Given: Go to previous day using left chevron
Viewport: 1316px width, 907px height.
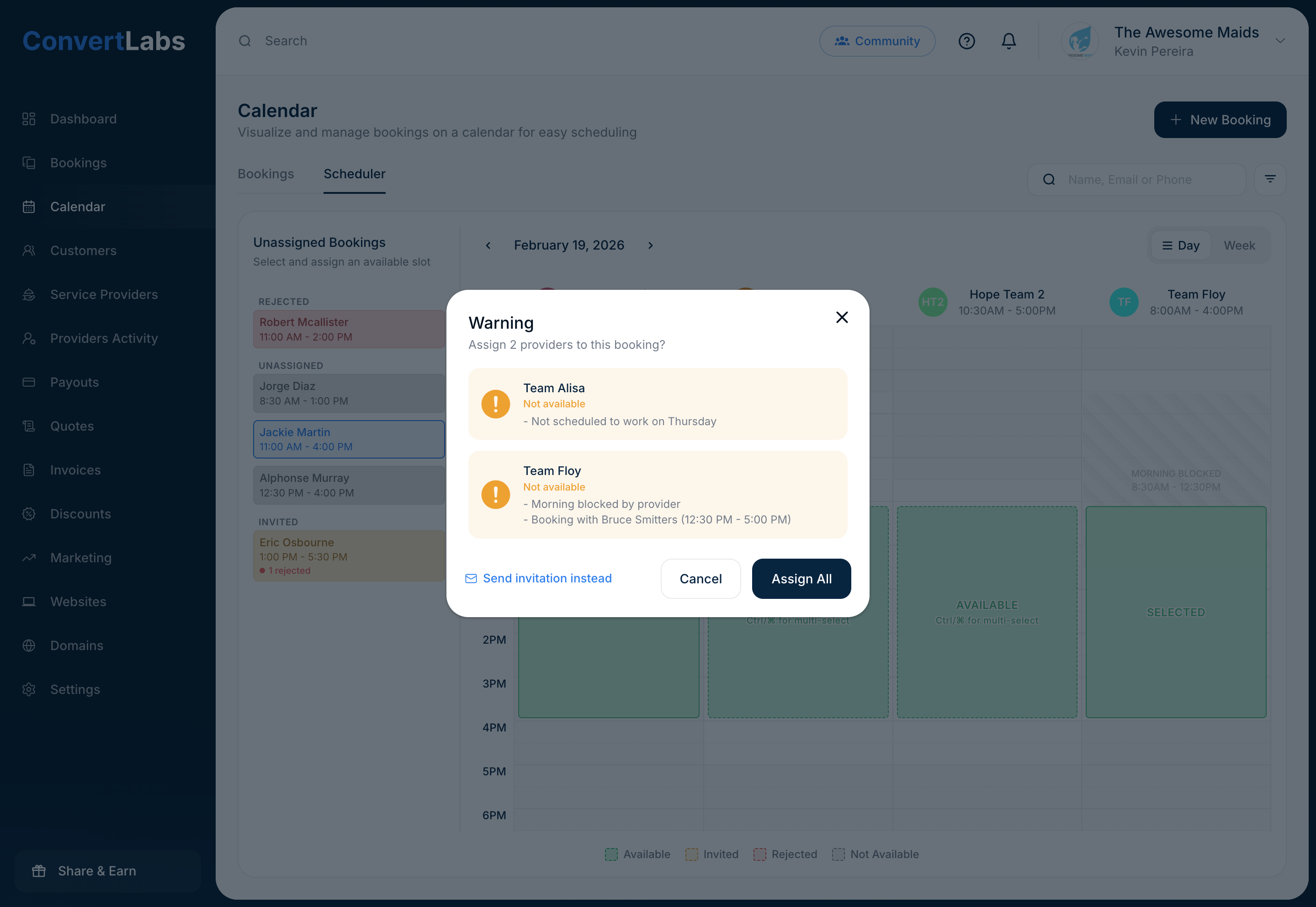Looking at the screenshot, I should (488, 245).
